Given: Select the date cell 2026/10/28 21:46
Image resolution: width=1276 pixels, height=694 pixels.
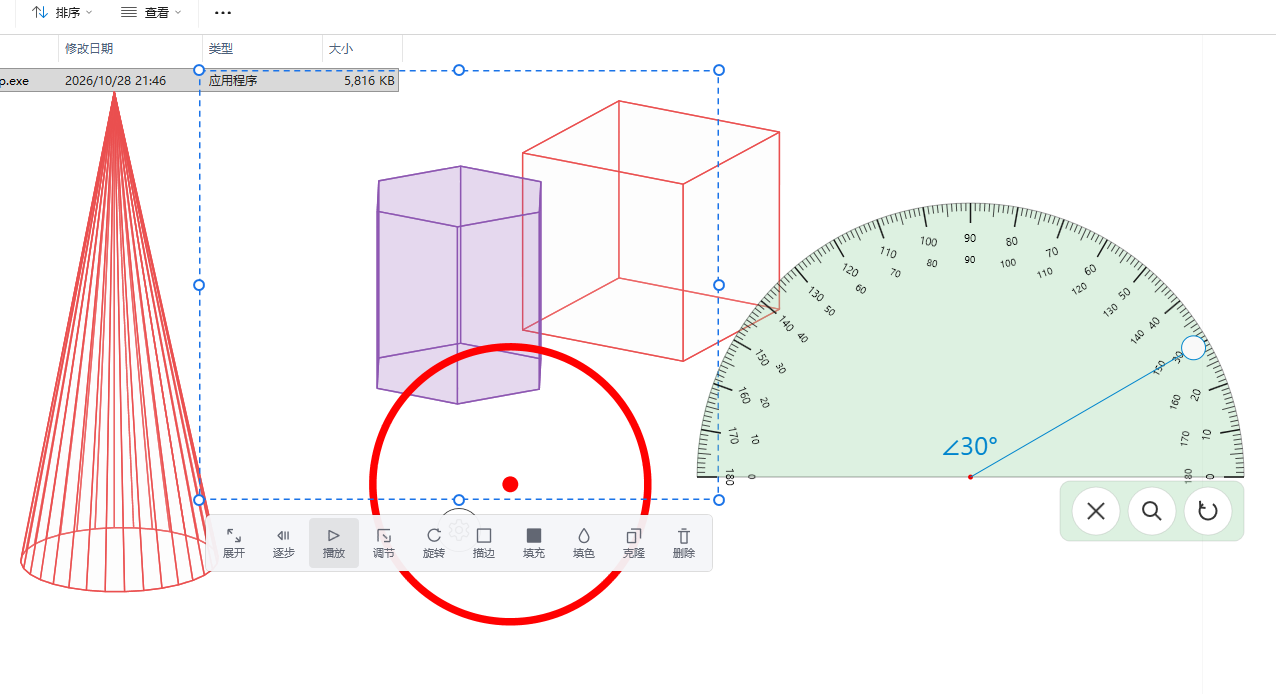Looking at the screenshot, I should click(115, 80).
